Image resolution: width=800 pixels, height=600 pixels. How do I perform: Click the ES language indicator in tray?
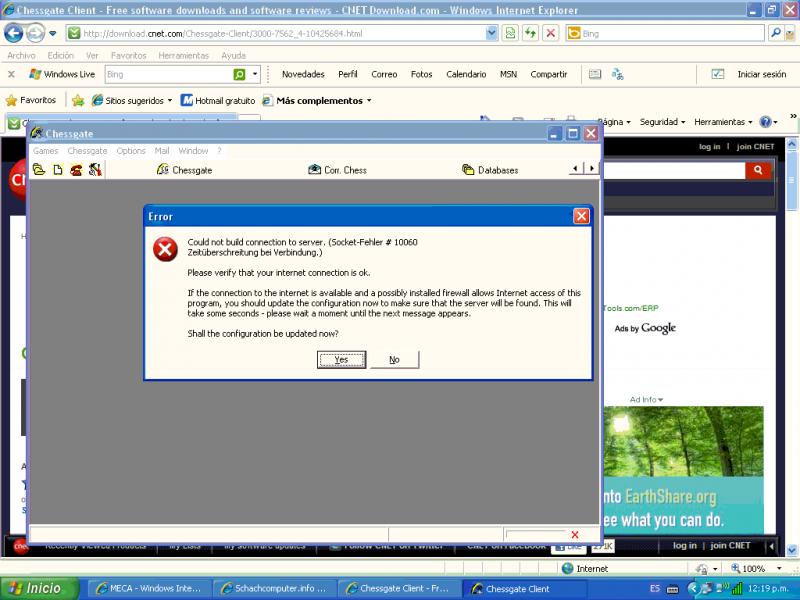pyautogui.click(x=655, y=588)
